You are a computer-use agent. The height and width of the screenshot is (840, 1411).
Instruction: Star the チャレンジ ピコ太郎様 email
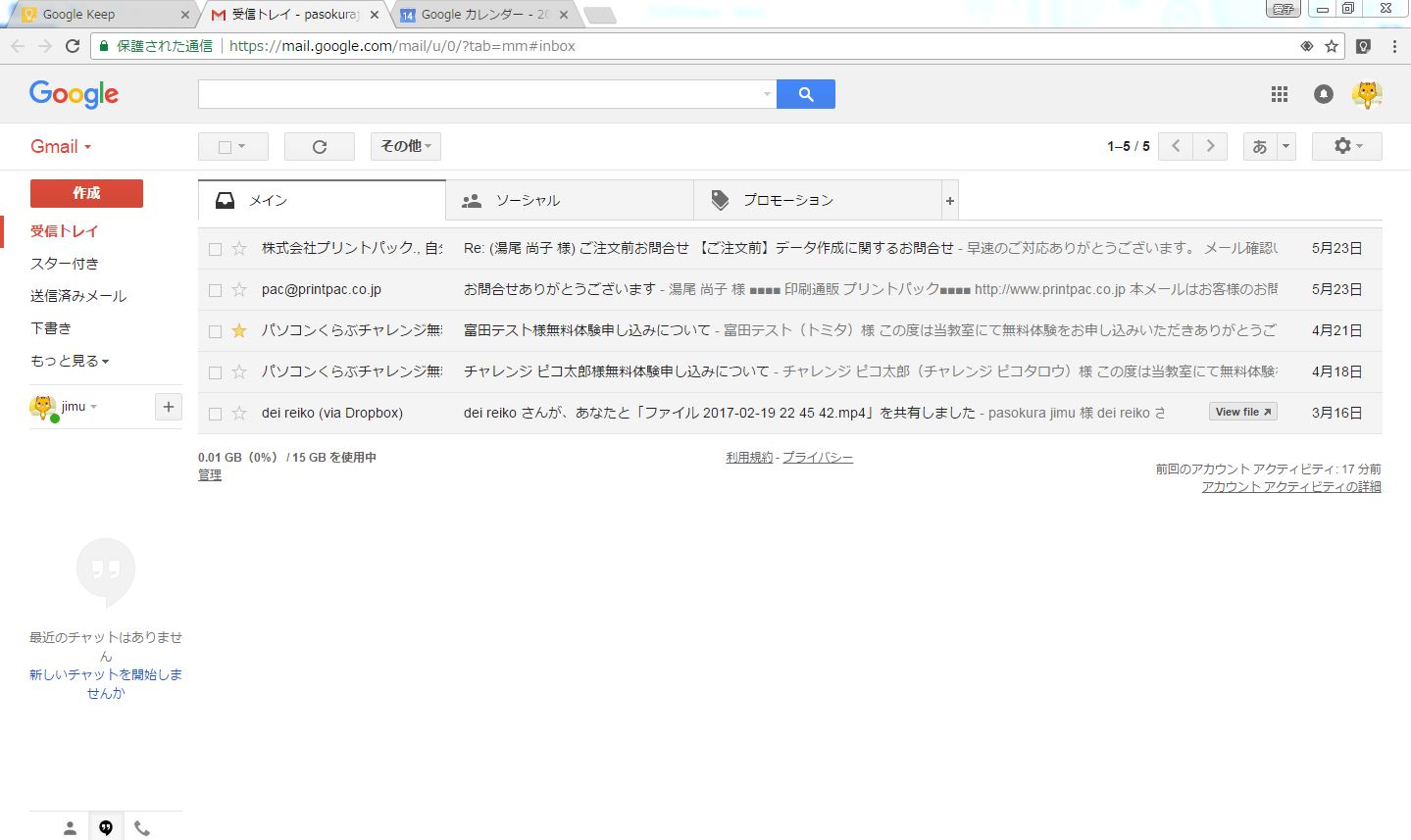239,372
